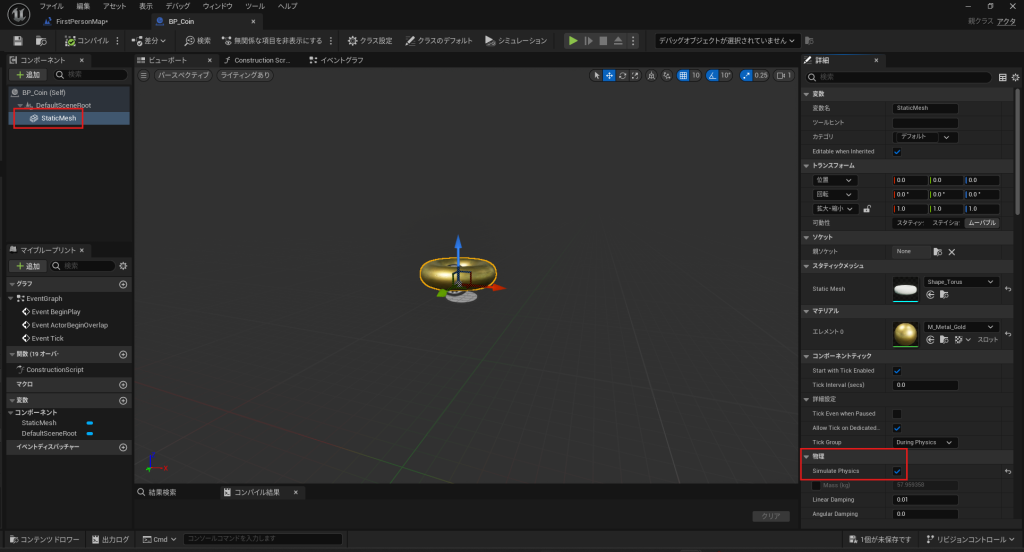This screenshot has width=1024, height=552.
Task: Open the details panel settings gear
Action: 1016,77
